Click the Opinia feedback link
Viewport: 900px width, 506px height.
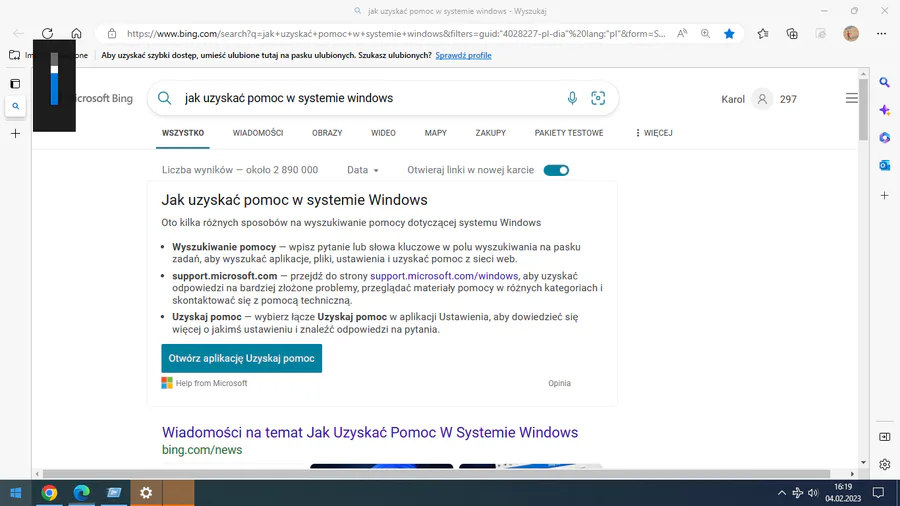pyautogui.click(x=559, y=383)
